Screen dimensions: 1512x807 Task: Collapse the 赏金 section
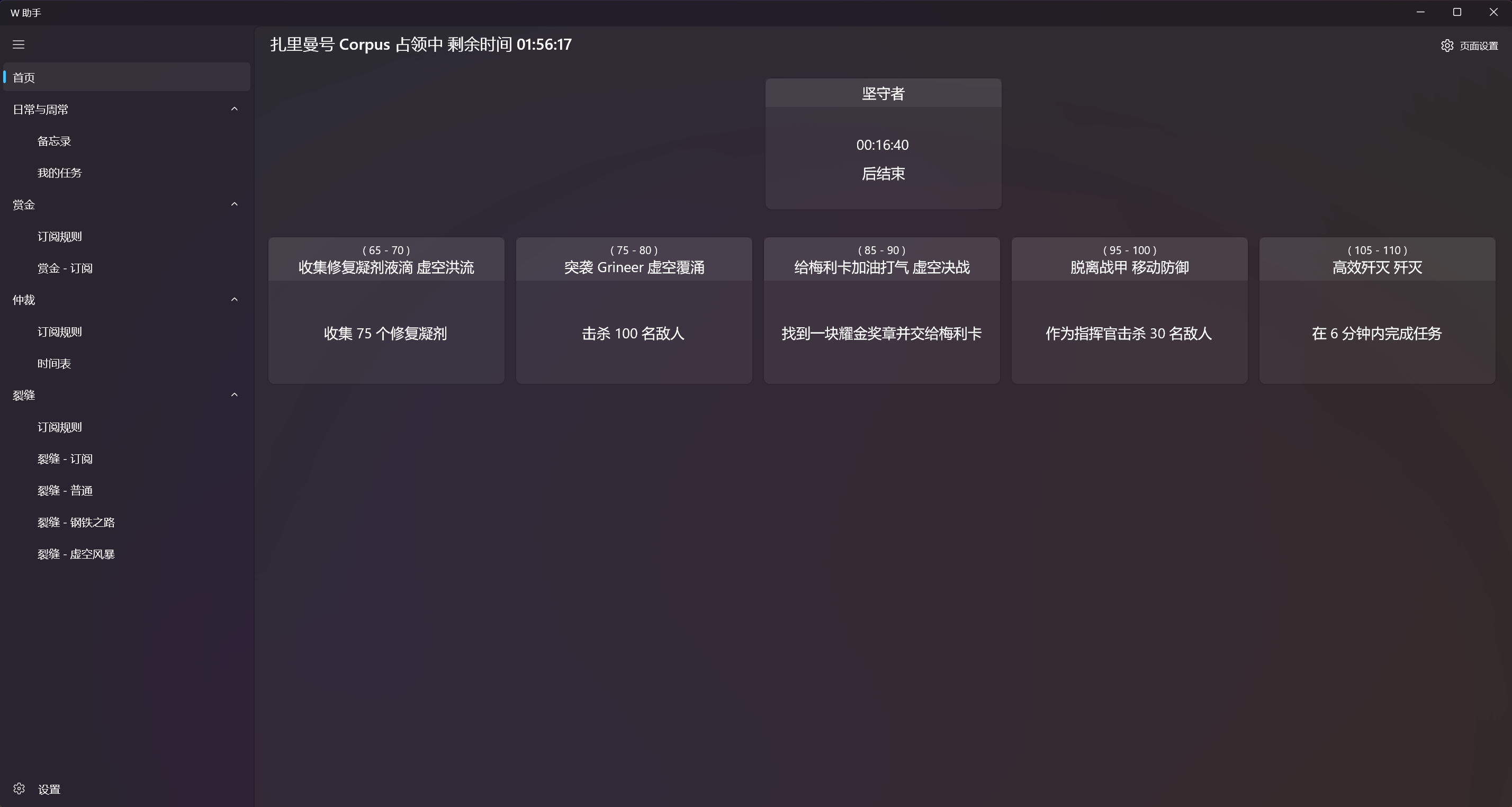(x=234, y=204)
